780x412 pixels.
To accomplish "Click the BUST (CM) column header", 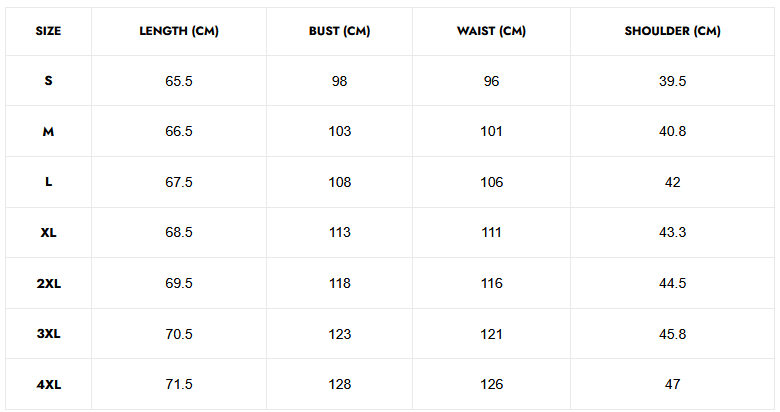I will tap(340, 31).
